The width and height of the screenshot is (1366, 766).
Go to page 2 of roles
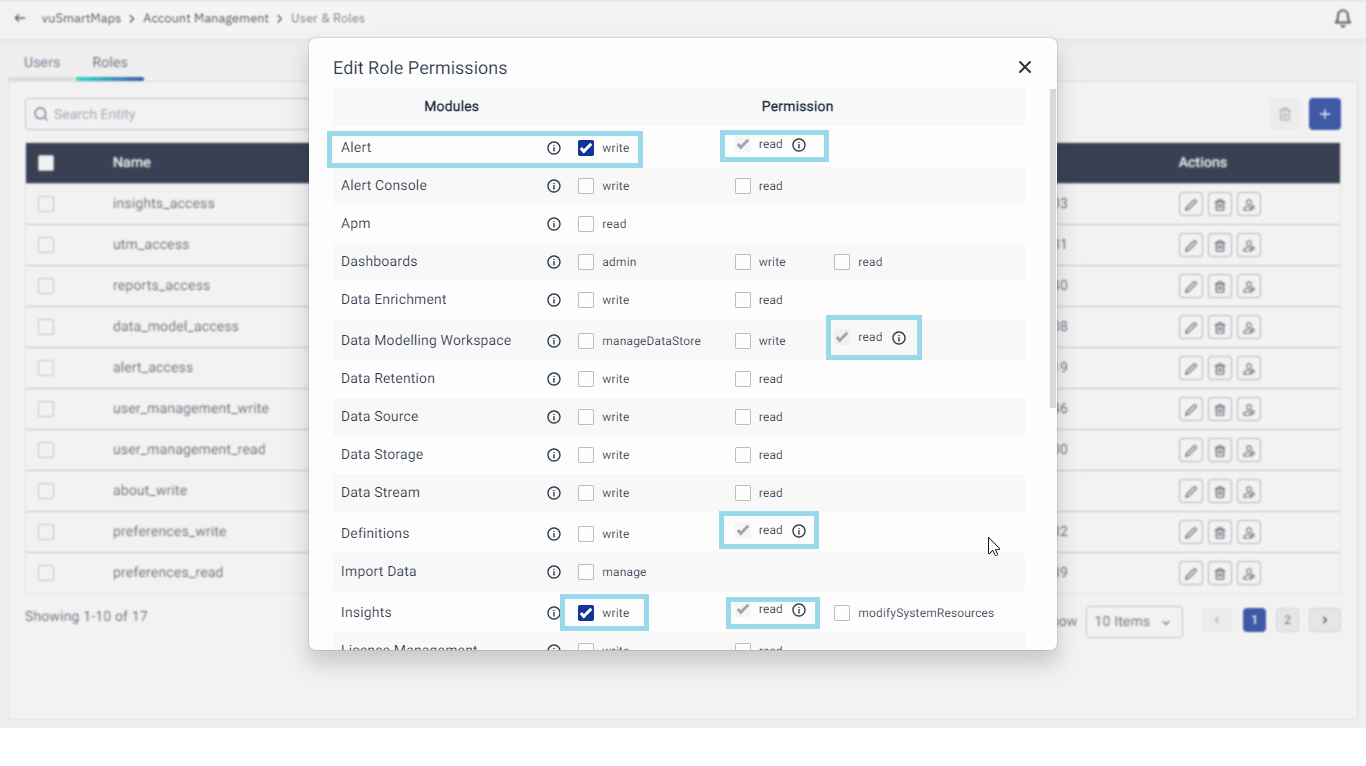click(1288, 621)
